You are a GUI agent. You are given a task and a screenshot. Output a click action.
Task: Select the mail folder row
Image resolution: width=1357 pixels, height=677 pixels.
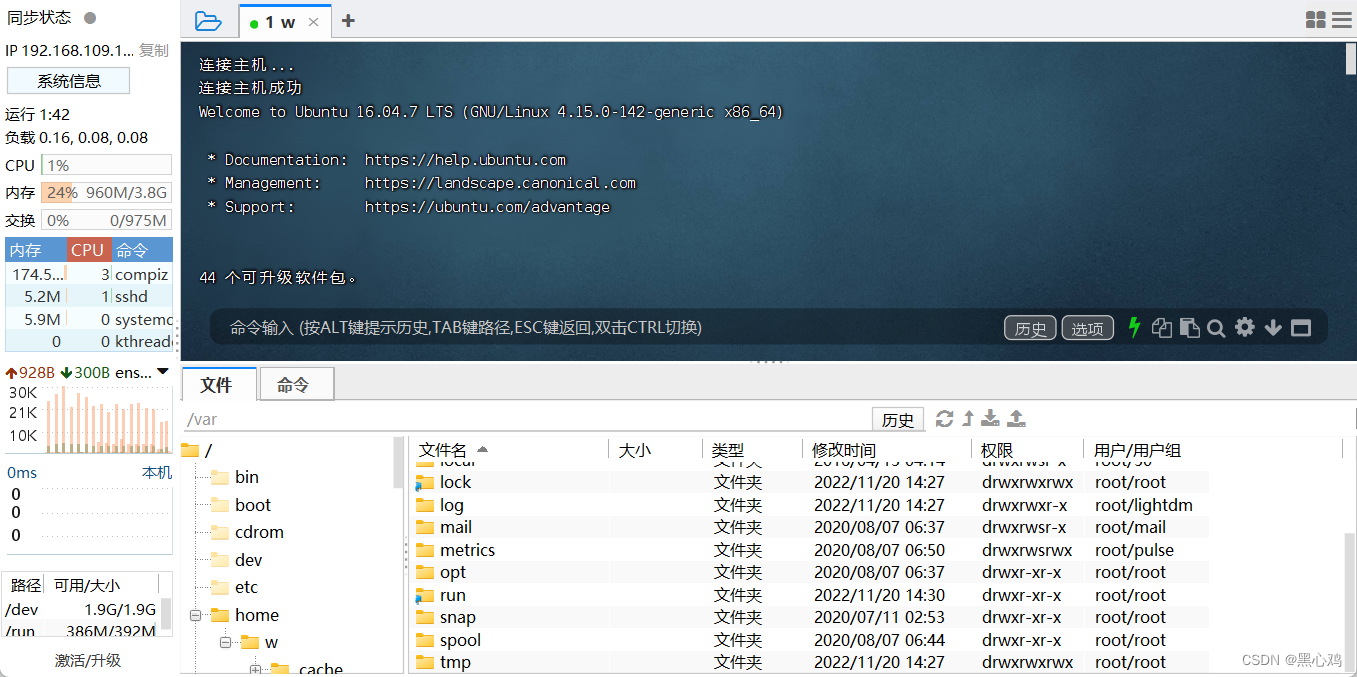[811, 527]
